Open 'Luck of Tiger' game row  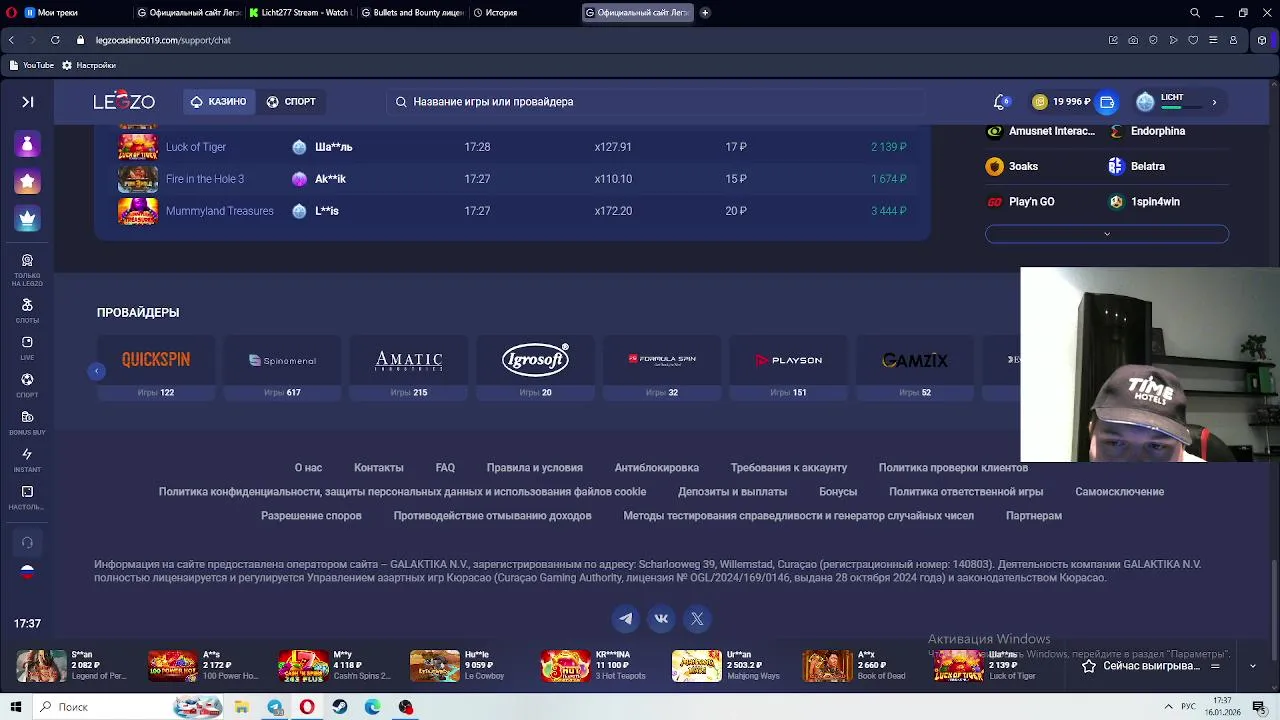coord(512,147)
